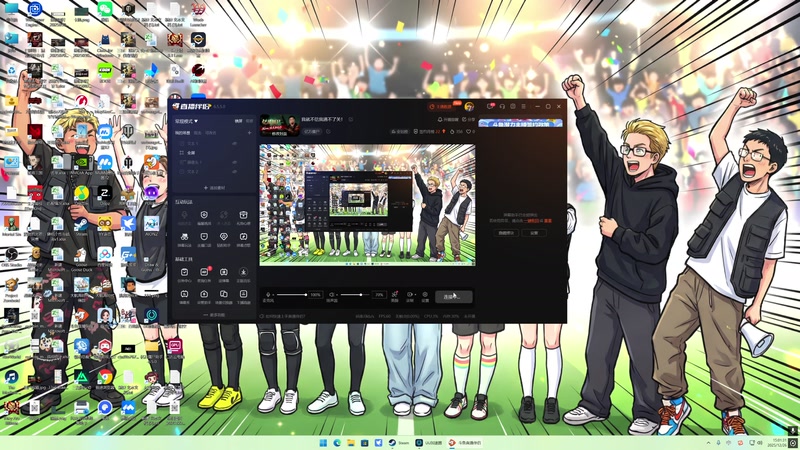This screenshot has height=450, width=800.
Task: Select the third scene tab in row
Action: [211, 133]
